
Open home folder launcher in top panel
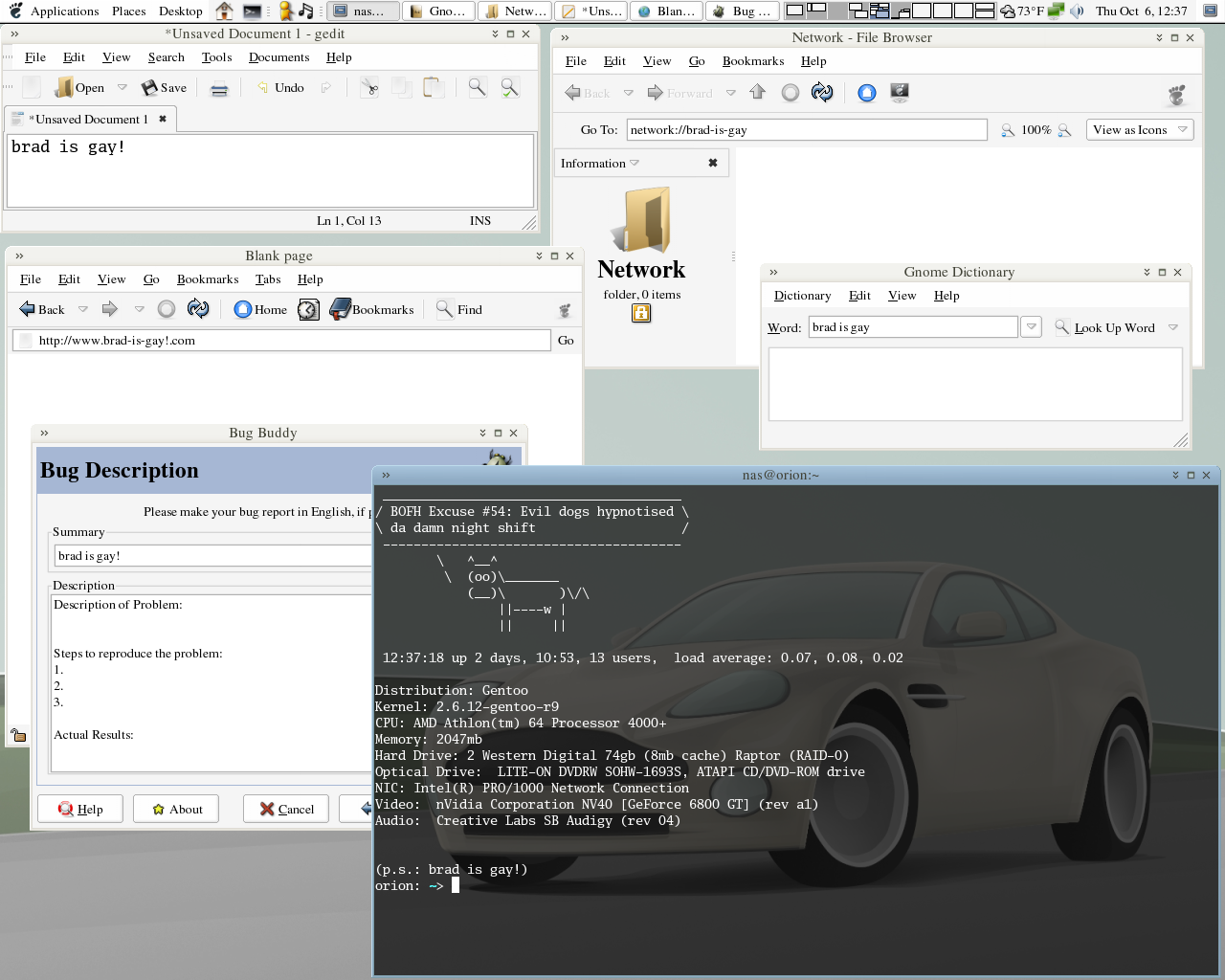224,11
